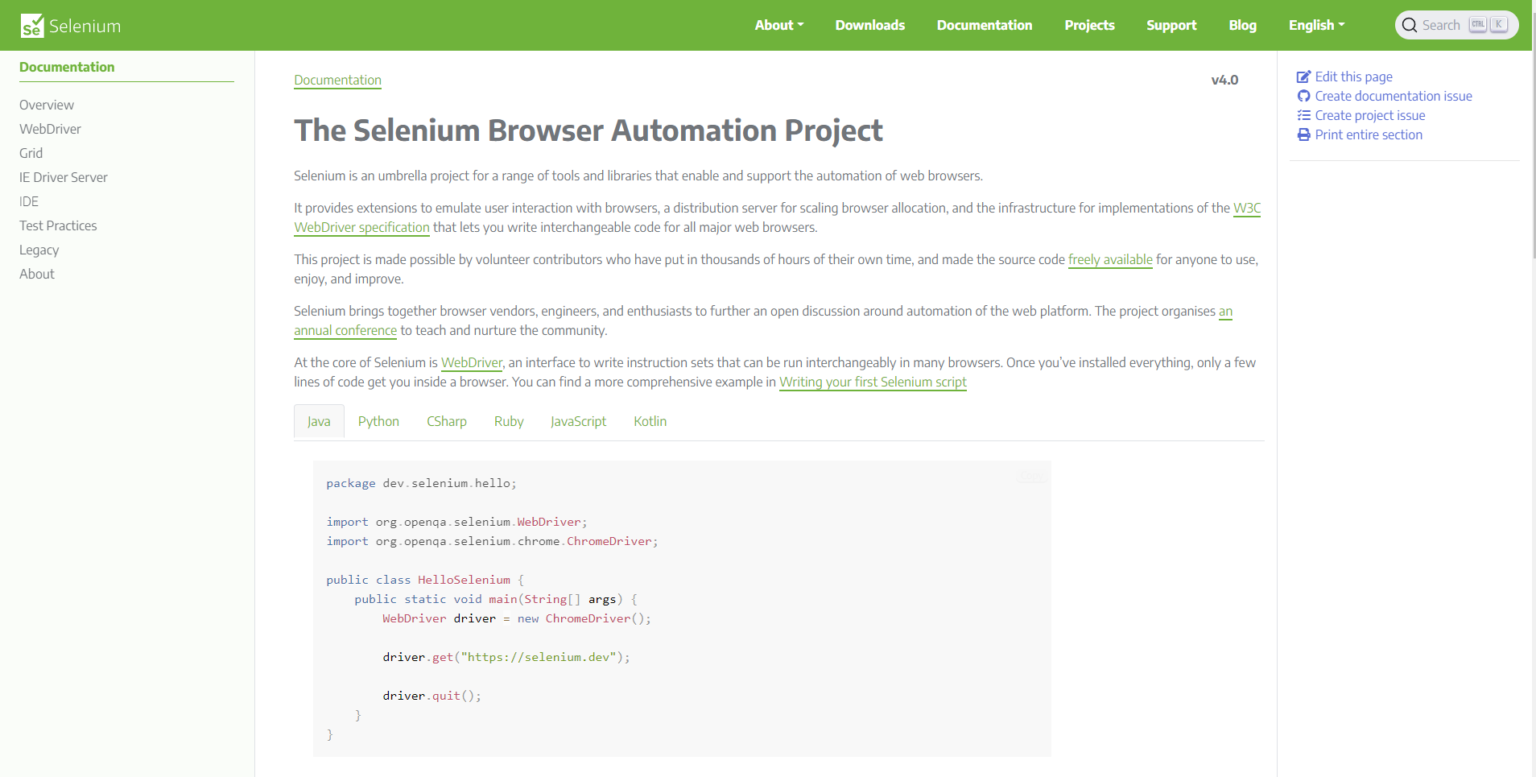1536x777 pixels.
Task: Go to Blog in the navigation bar
Action: pos(1242,25)
